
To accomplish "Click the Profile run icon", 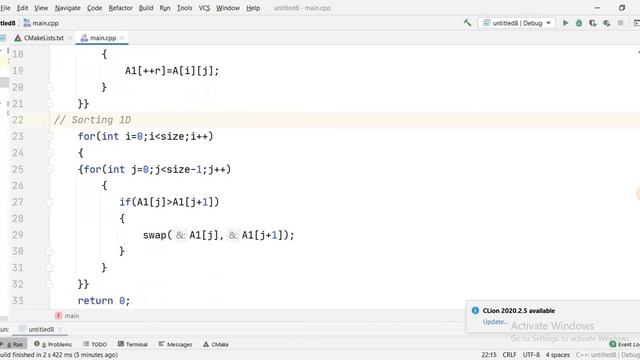I will click(x=607, y=23).
